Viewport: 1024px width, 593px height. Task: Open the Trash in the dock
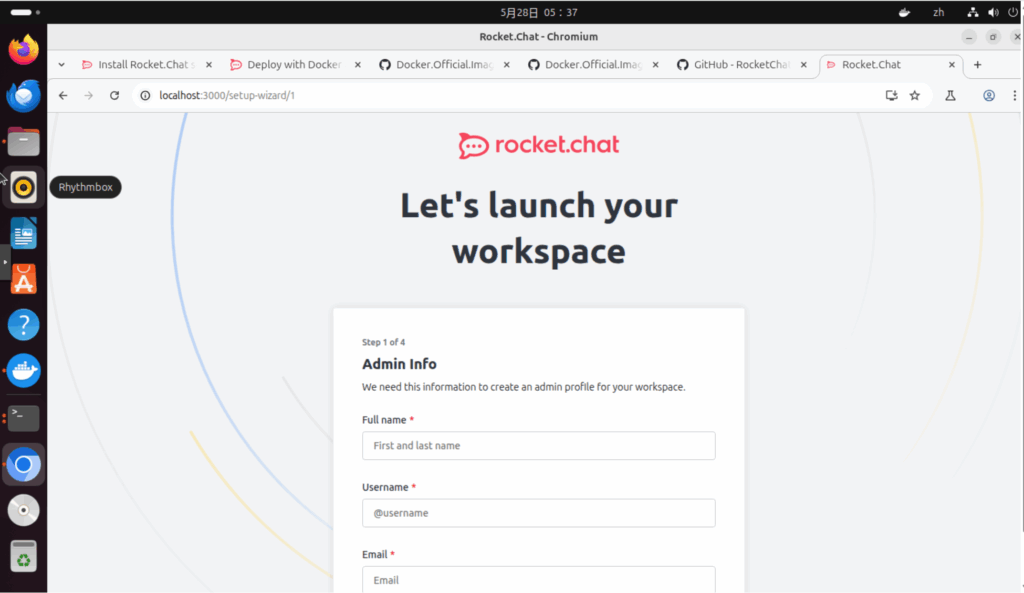[24, 556]
